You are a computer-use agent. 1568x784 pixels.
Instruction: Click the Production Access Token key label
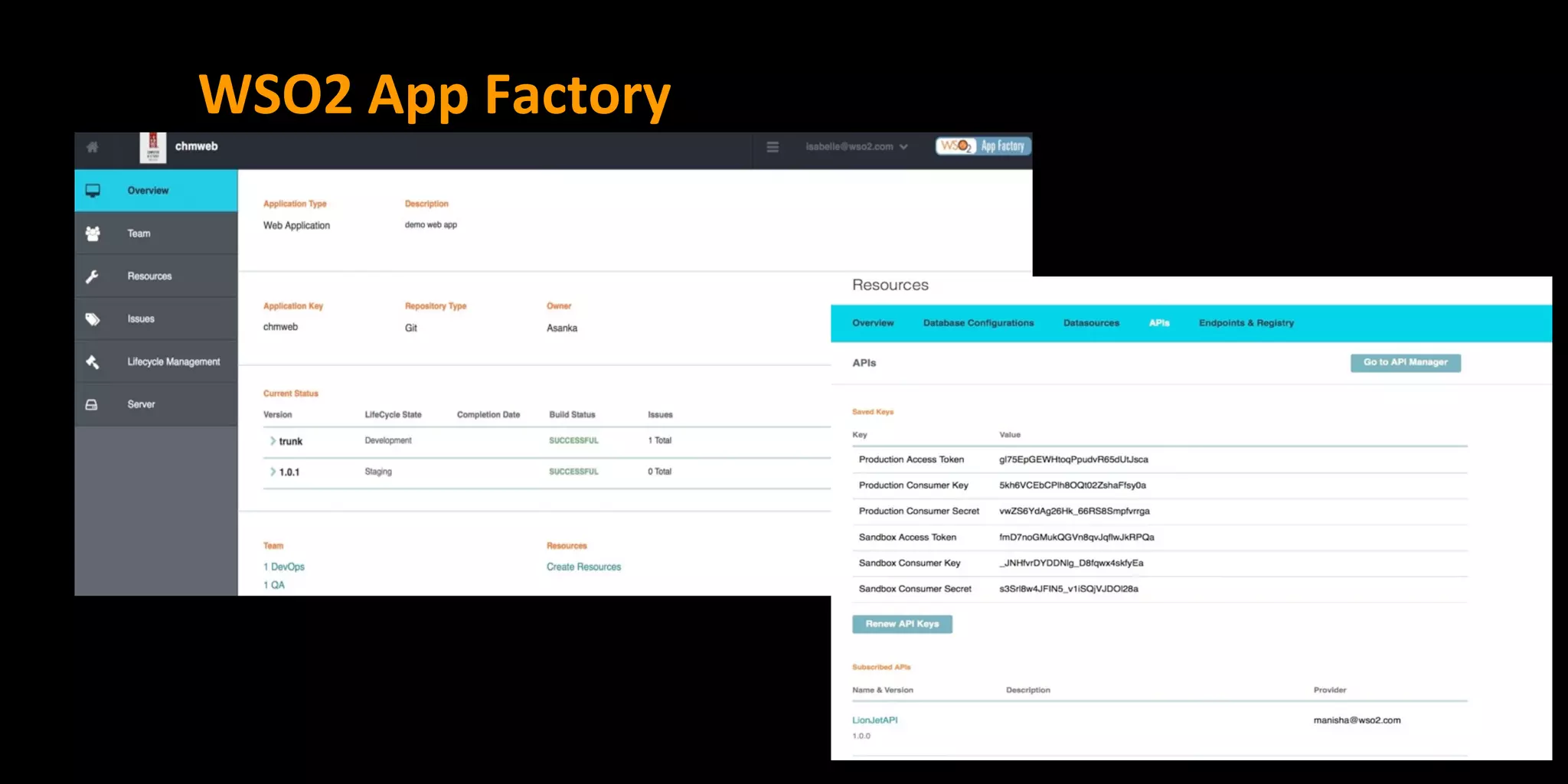click(911, 459)
